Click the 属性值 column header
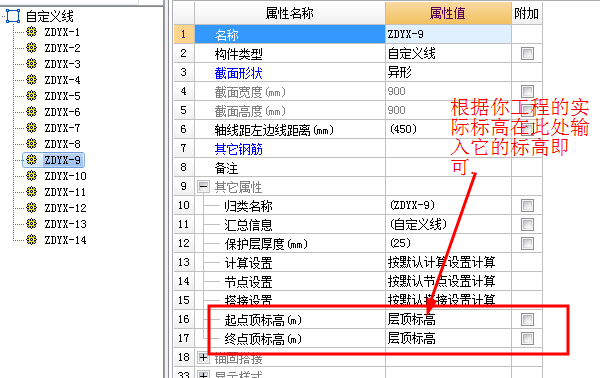The height and width of the screenshot is (378, 600). 448,13
